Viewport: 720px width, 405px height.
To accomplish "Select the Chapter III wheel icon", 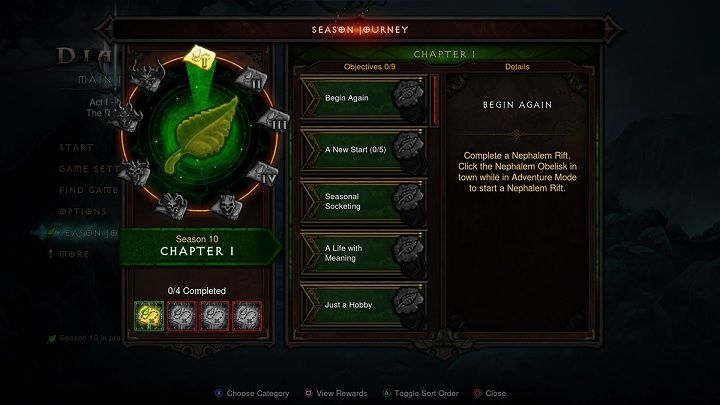I will coord(274,120).
